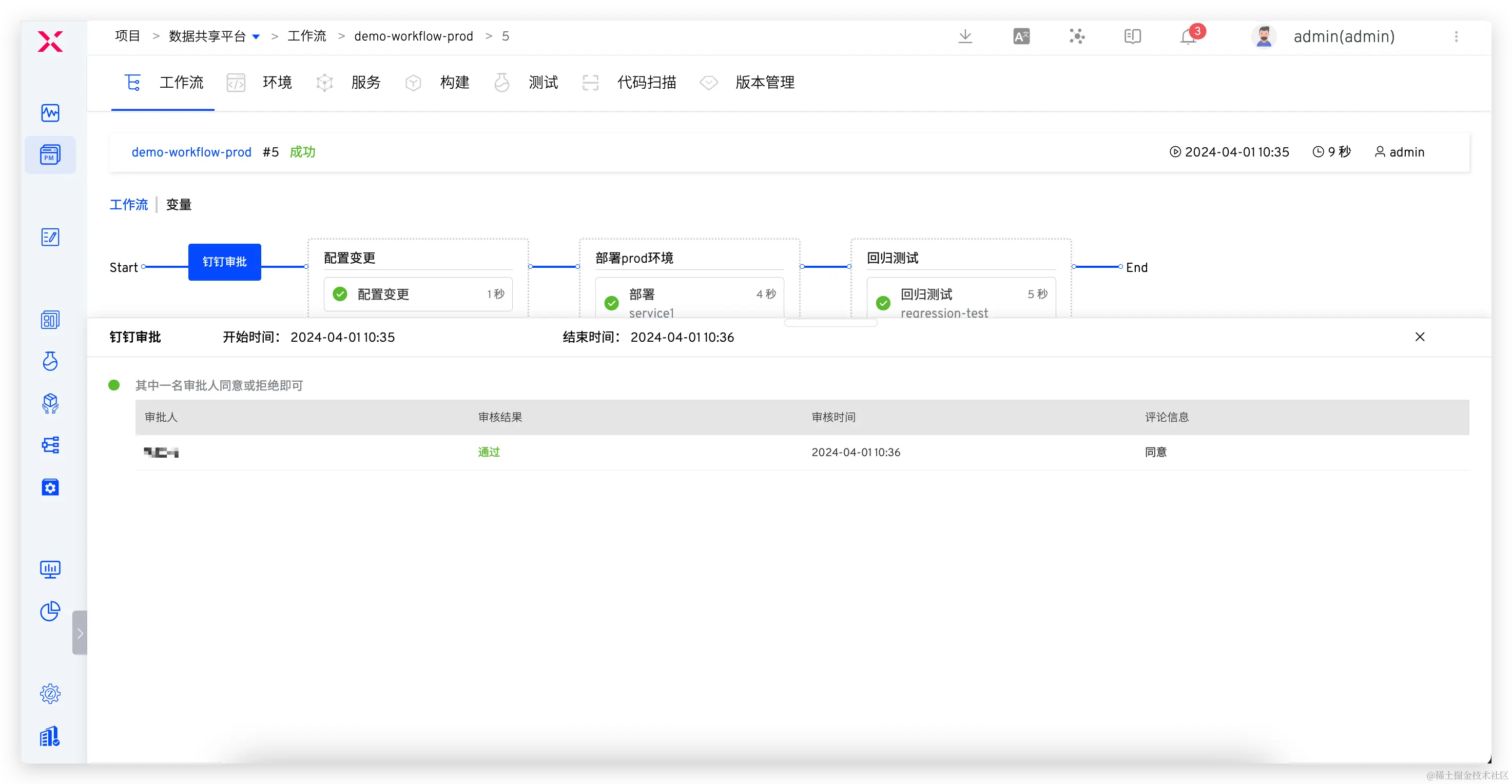
Task: Click the Zadig X logo
Action: pyautogui.click(x=50, y=41)
